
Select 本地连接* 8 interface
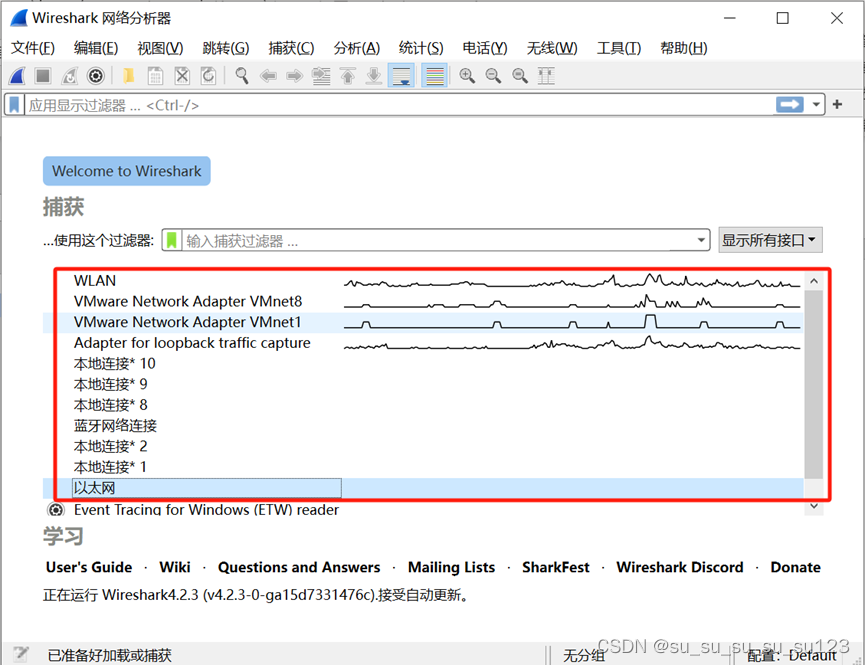point(423,405)
